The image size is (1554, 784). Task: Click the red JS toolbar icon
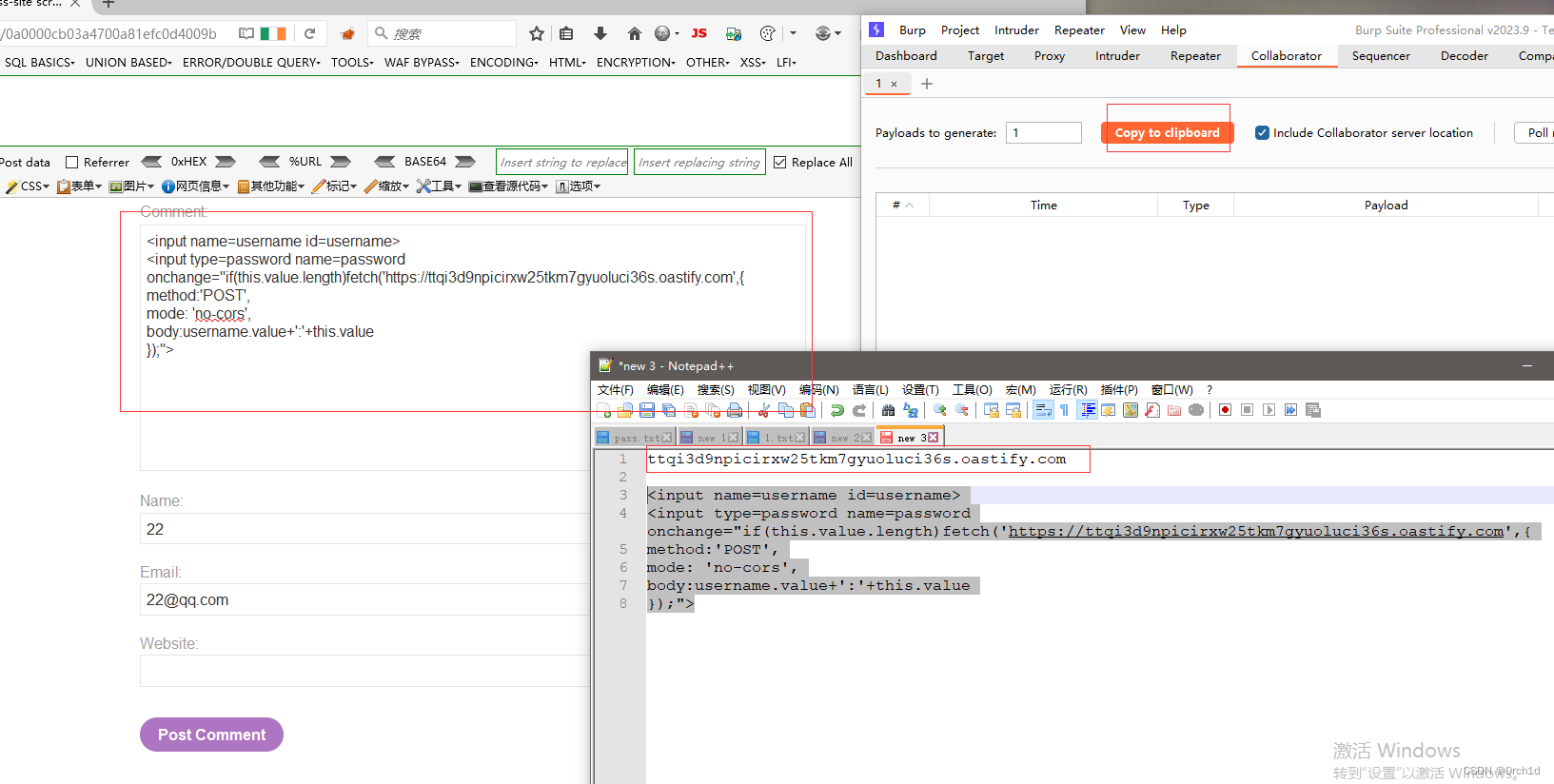click(x=699, y=33)
